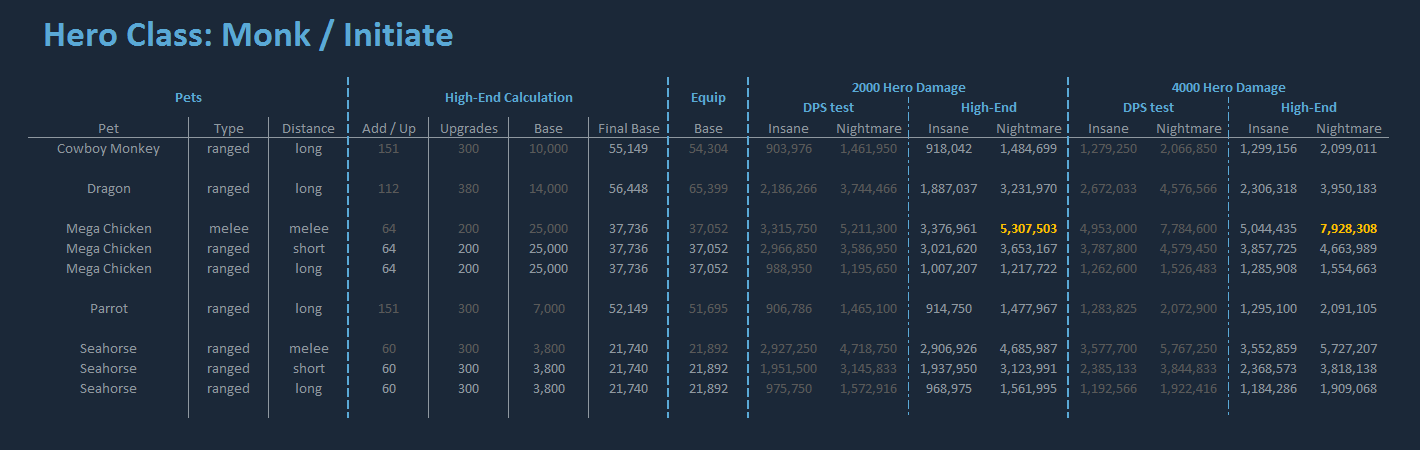Screen dimensions: 1420x450
Task: Click the 2000 Hero Damage header
Action: coord(908,88)
